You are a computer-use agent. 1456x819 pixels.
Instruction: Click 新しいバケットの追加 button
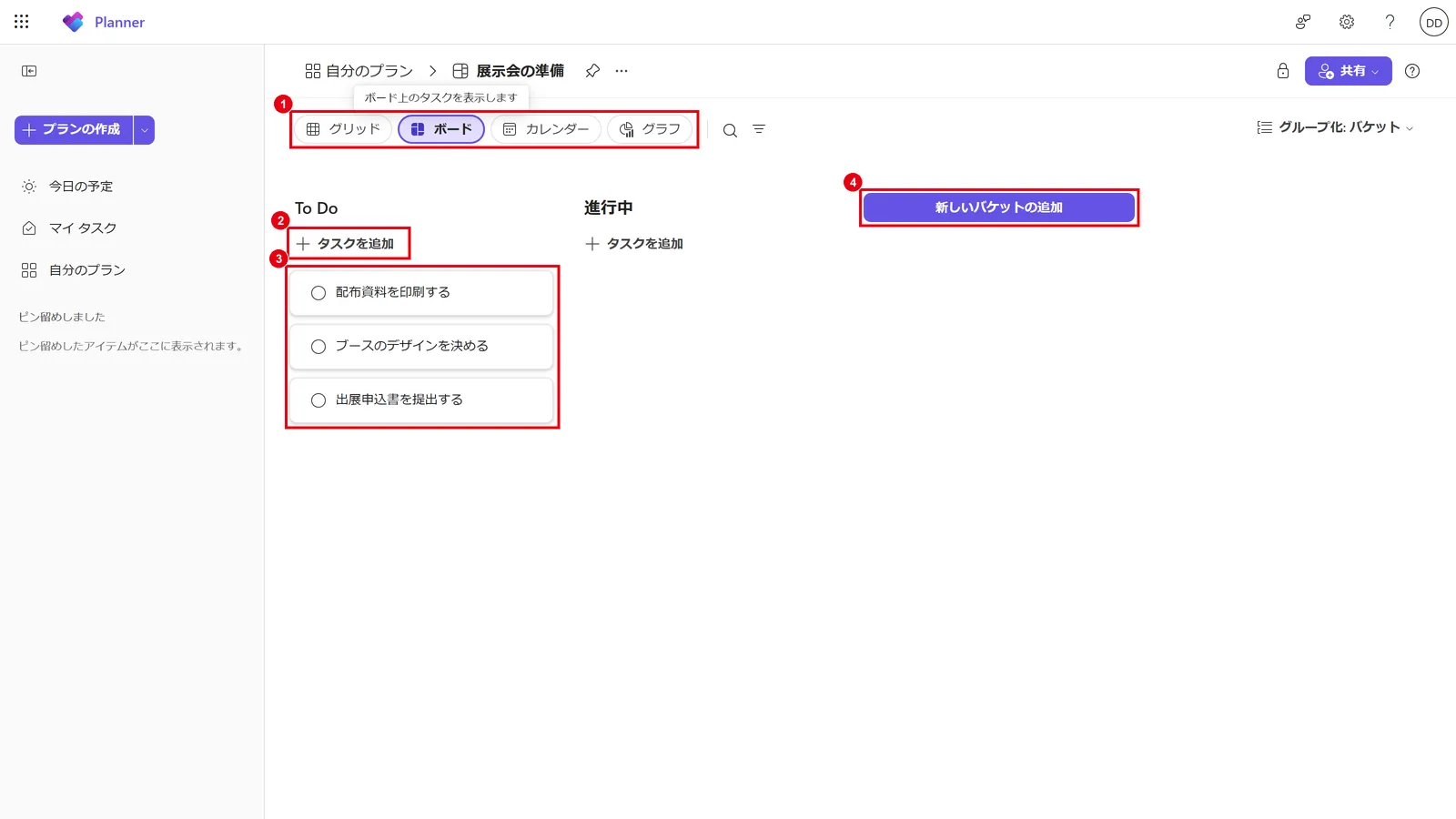(x=999, y=207)
